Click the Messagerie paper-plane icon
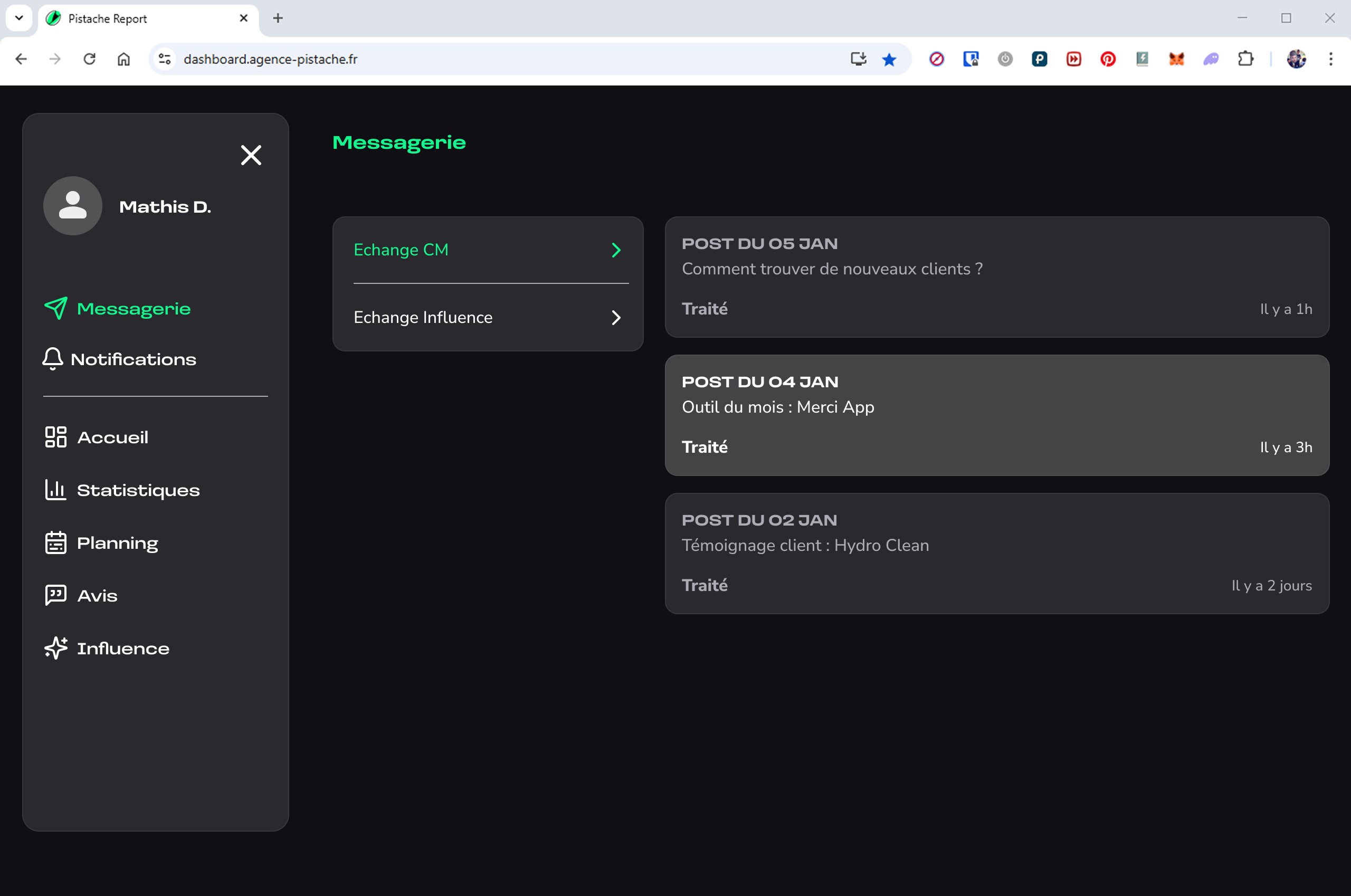Viewport: 1351px width, 896px height. tap(55, 309)
